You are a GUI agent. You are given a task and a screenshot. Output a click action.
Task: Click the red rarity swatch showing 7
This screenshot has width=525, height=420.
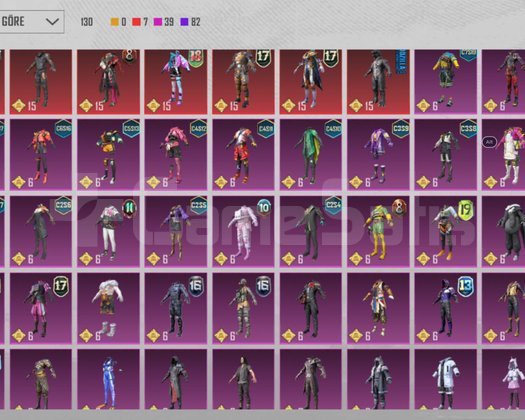(x=136, y=22)
